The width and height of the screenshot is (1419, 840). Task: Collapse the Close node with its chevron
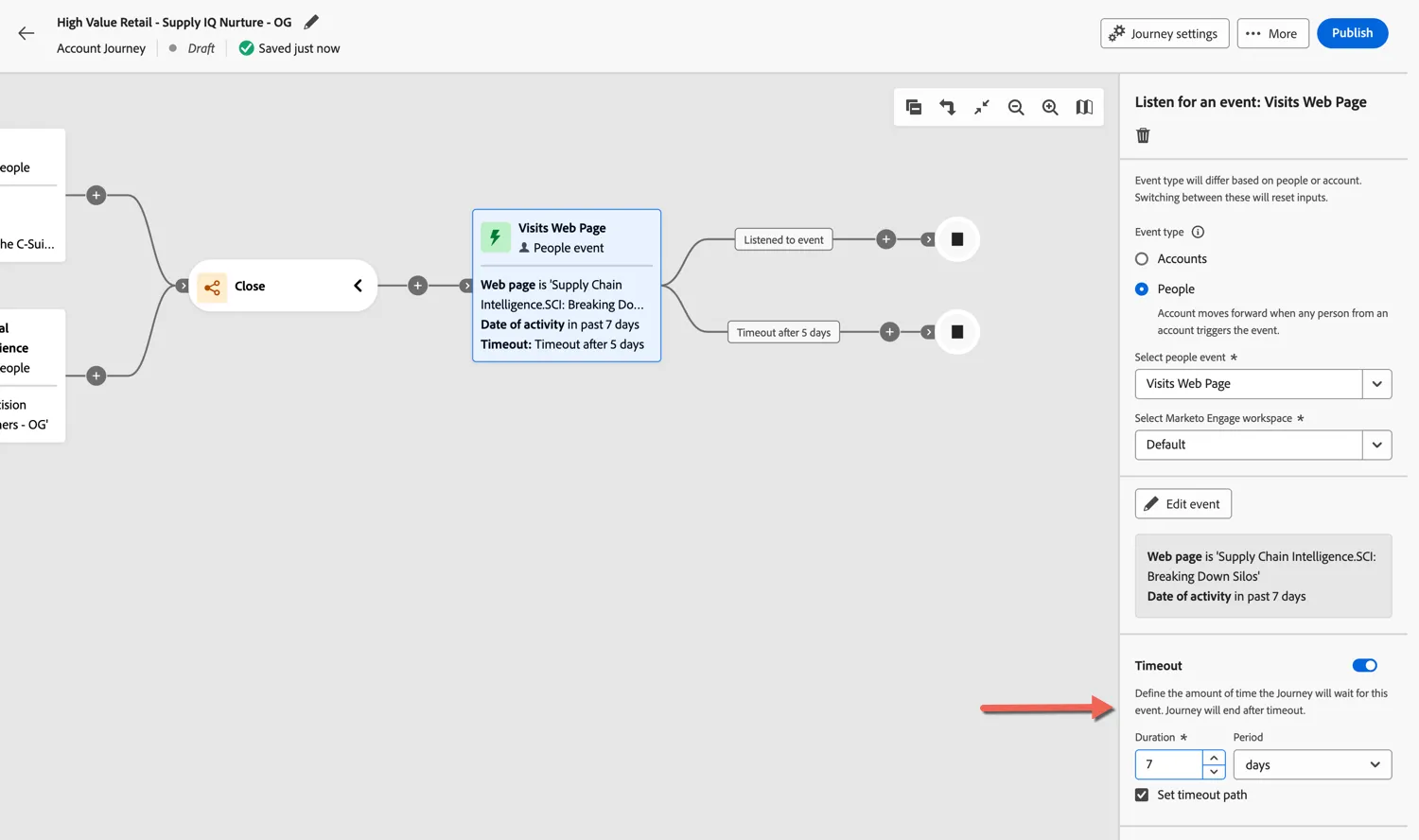click(x=358, y=286)
